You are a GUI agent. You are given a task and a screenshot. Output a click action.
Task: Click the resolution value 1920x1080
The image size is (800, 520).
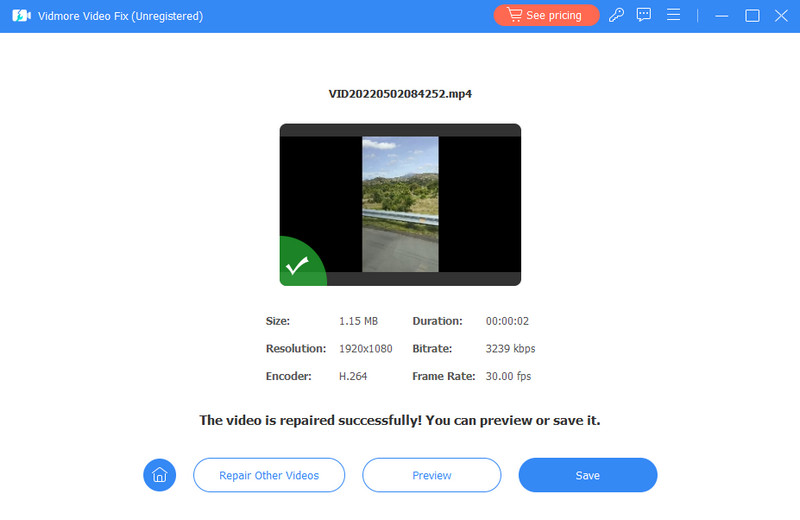coord(366,349)
